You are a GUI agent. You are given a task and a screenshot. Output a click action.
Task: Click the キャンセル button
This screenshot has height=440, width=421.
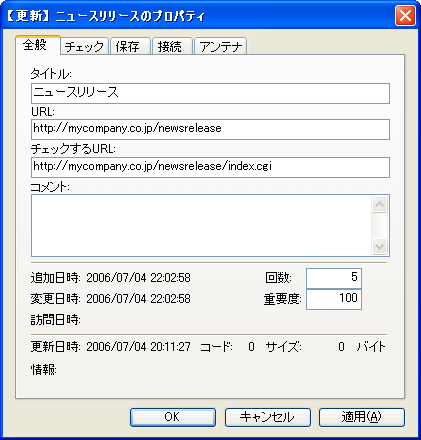click(x=268, y=417)
